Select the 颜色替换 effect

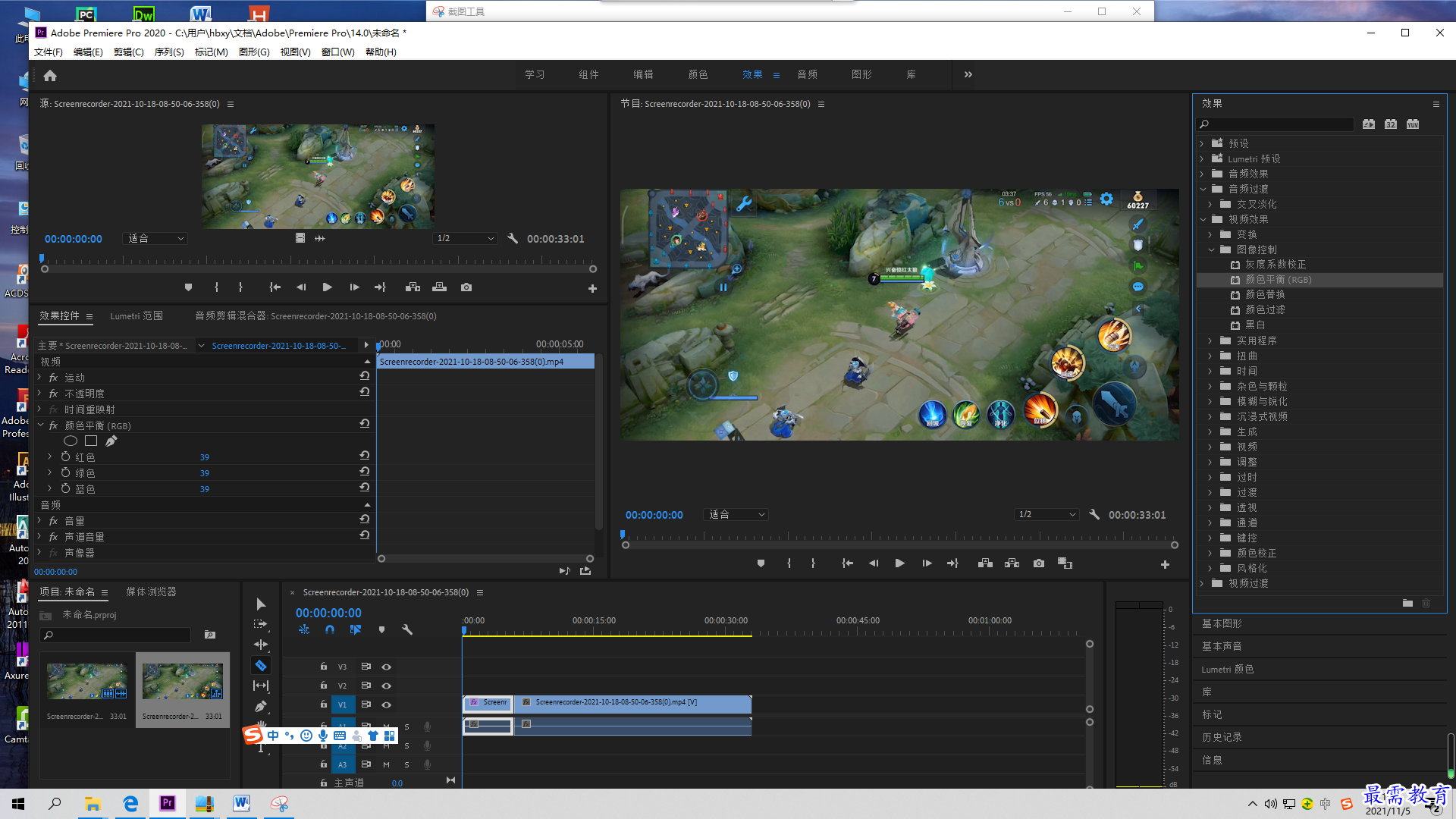pos(1265,294)
